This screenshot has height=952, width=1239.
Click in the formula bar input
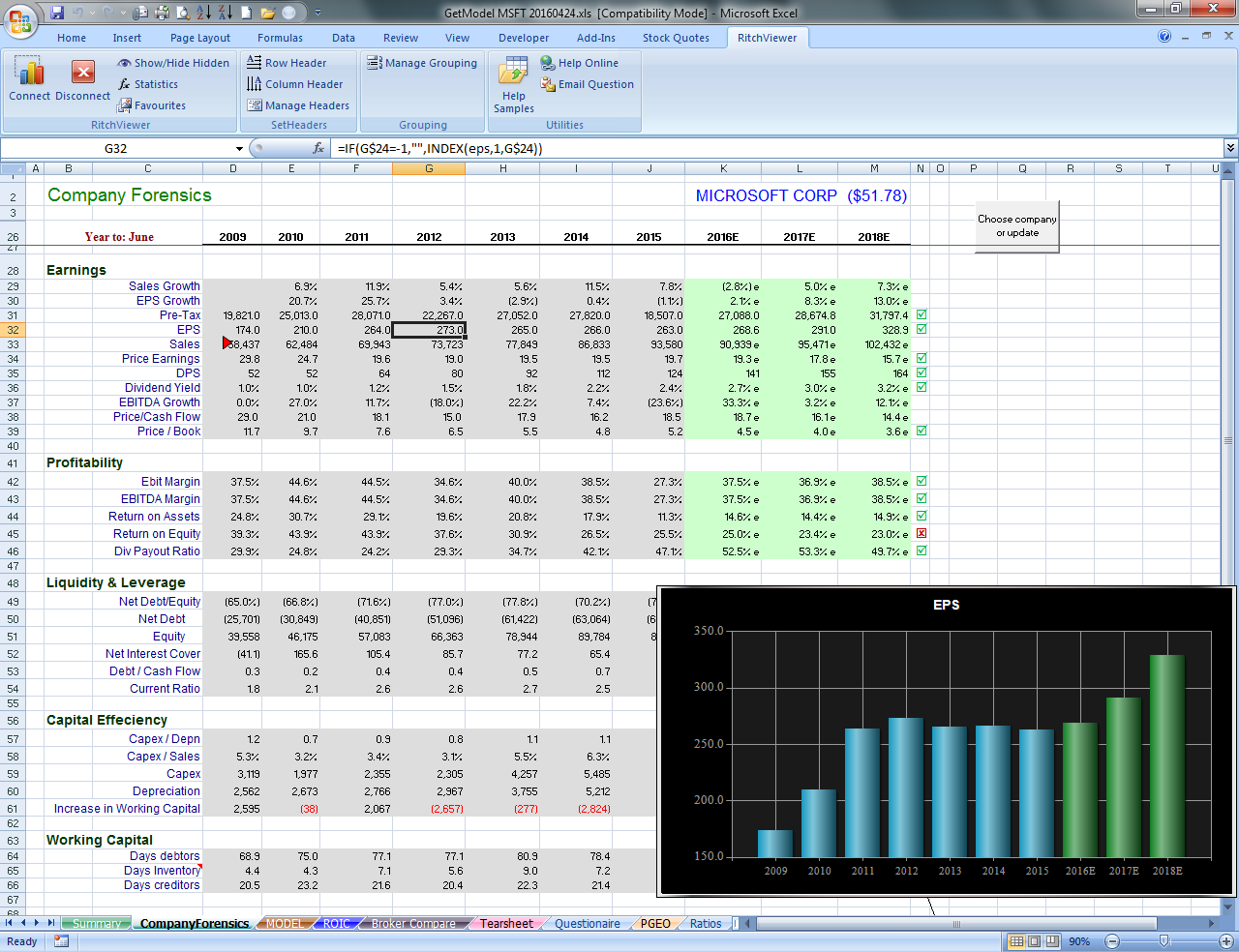[774, 148]
